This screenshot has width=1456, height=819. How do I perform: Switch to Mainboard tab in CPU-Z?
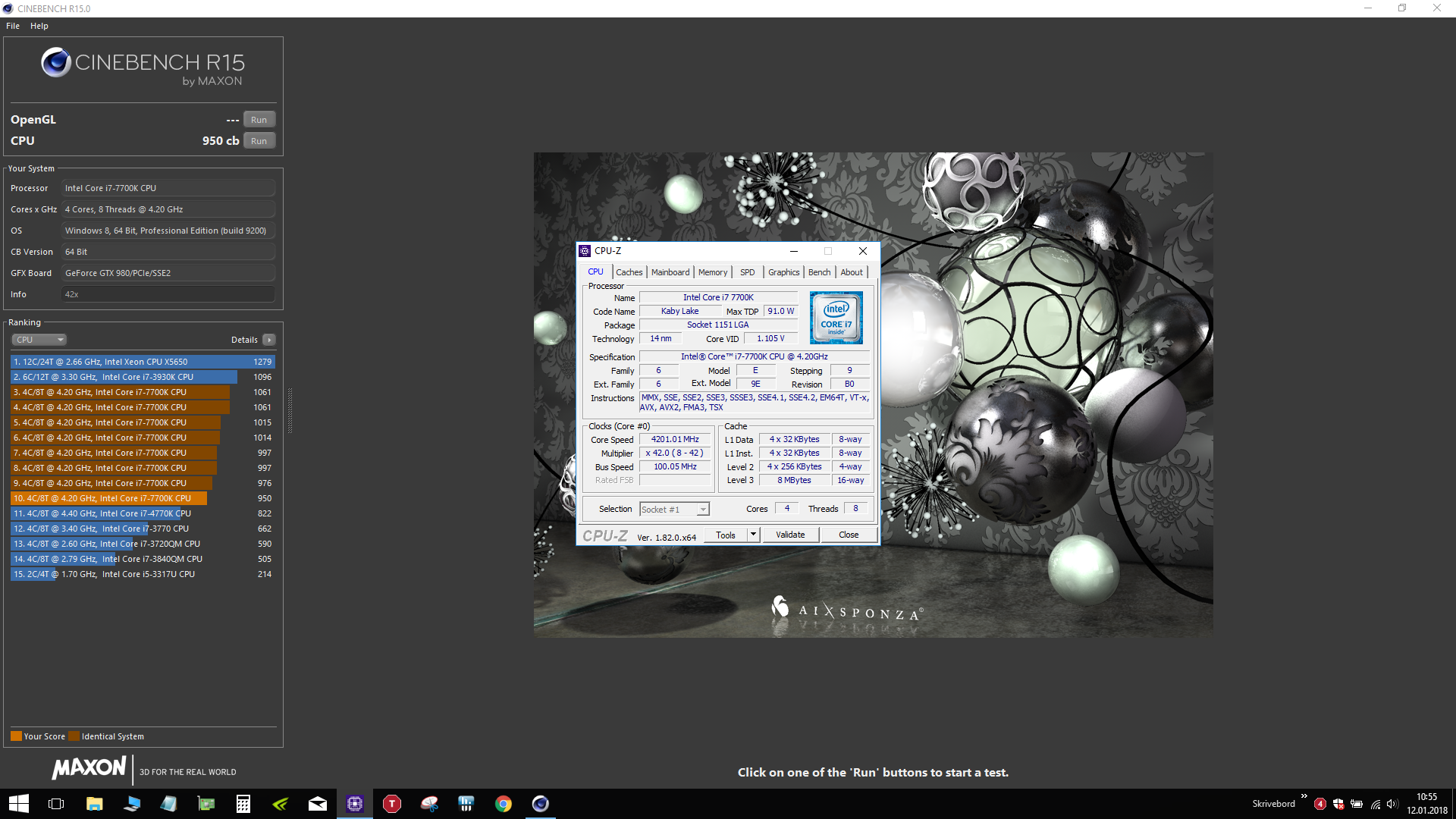(670, 272)
